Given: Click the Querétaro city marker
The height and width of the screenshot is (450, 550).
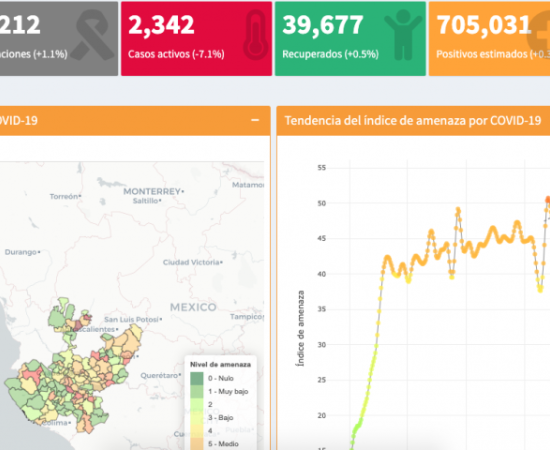Looking at the screenshot, I should point(180,375).
